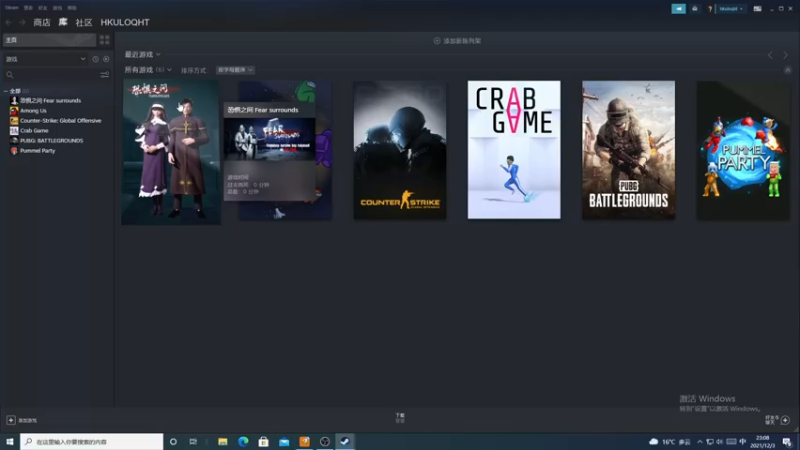
Task: Open the Counter-Strike game cover
Action: point(400,150)
